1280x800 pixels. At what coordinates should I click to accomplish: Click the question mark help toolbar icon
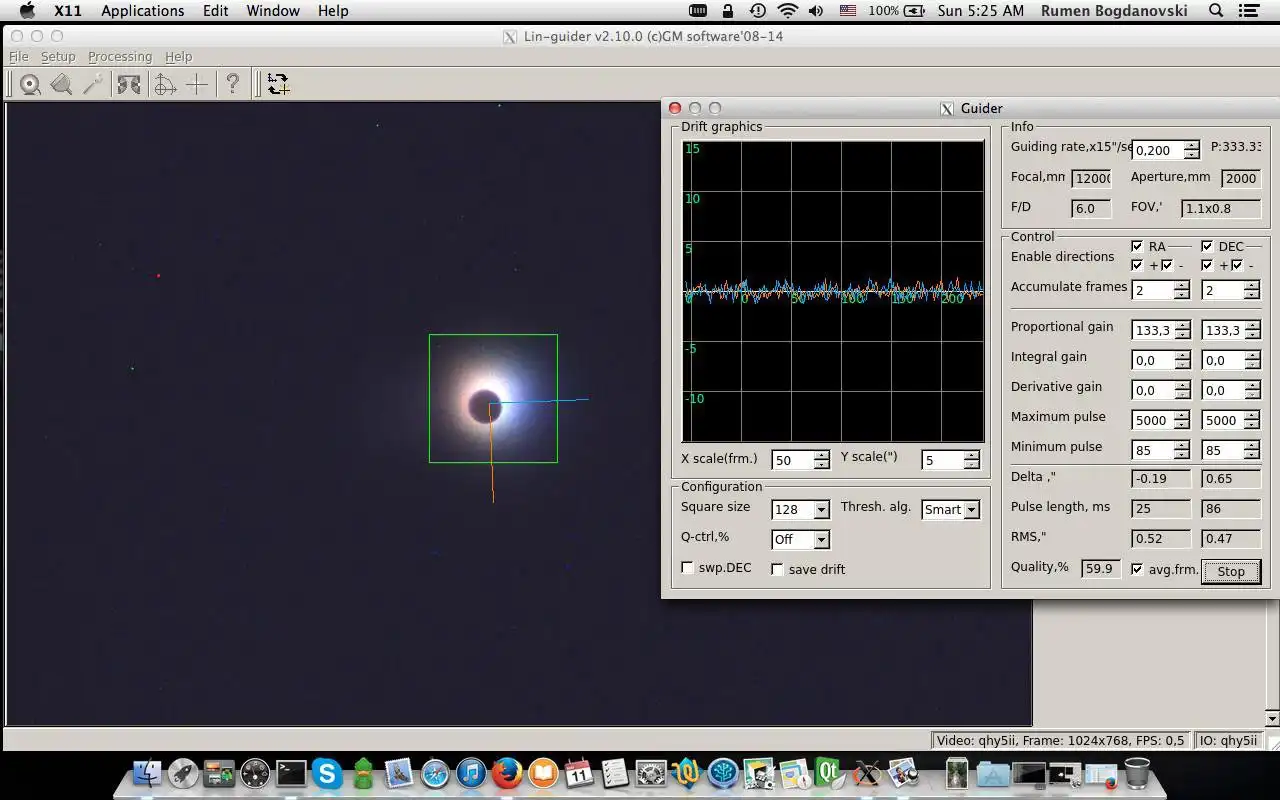click(232, 85)
